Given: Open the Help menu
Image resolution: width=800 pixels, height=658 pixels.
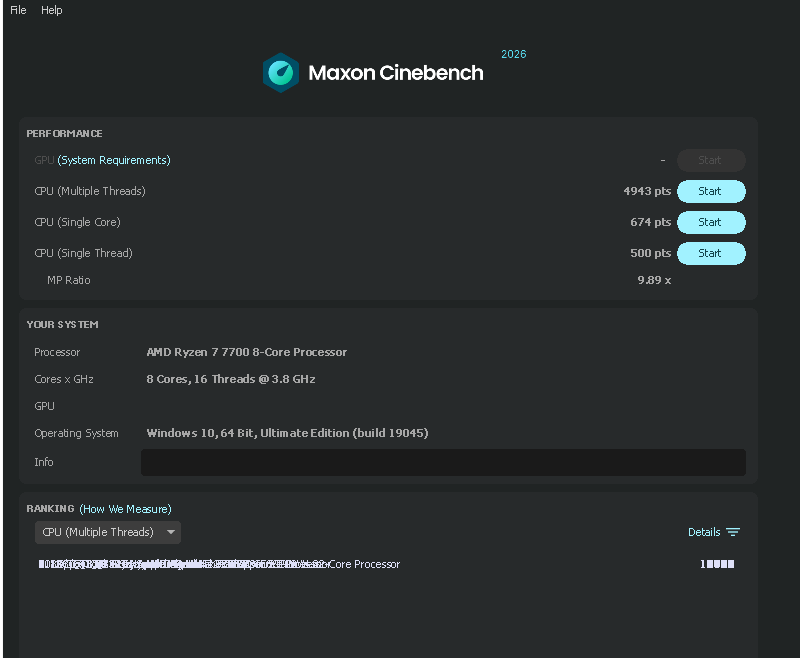Looking at the screenshot, I should click(52, 10).
